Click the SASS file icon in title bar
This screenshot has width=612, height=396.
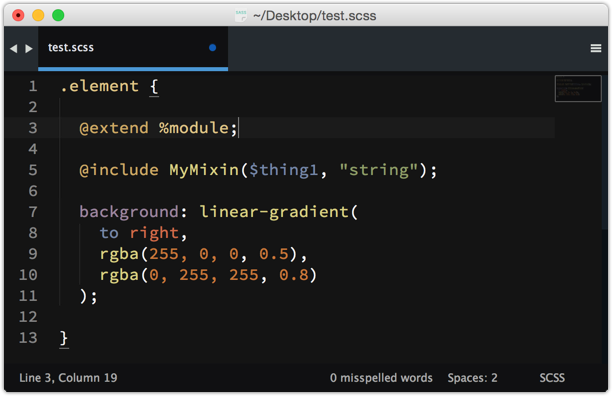pos(241,16)
